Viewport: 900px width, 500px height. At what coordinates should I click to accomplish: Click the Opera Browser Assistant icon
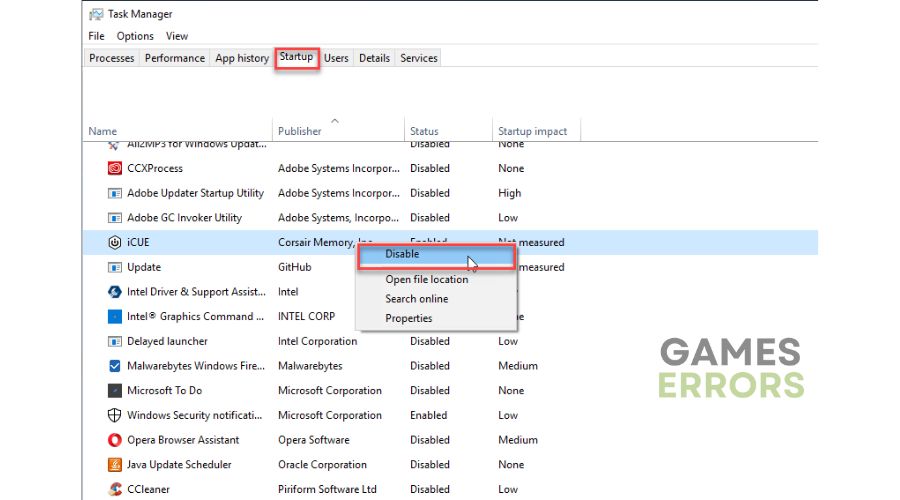pyautogui.click(x=115, y=440)
